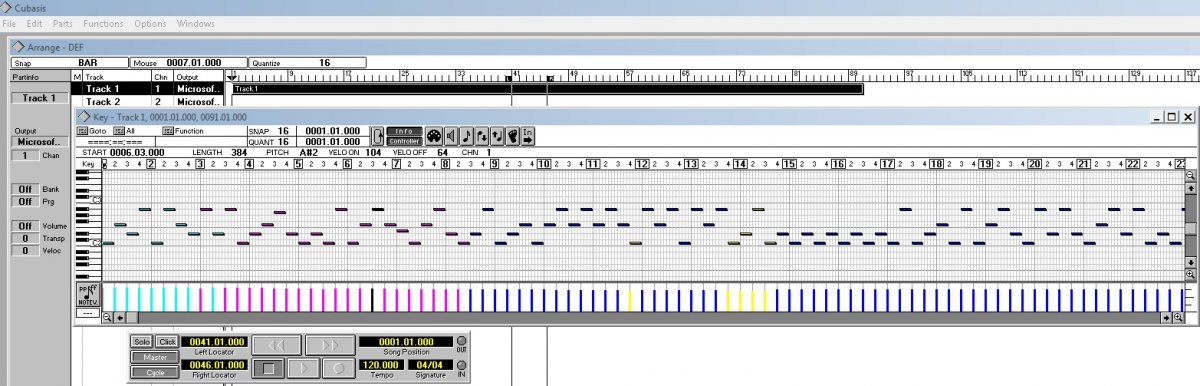
Task: Toggle the Volume Off value in Partinfo
Action: pyautogui.click(x=26, y=226)
